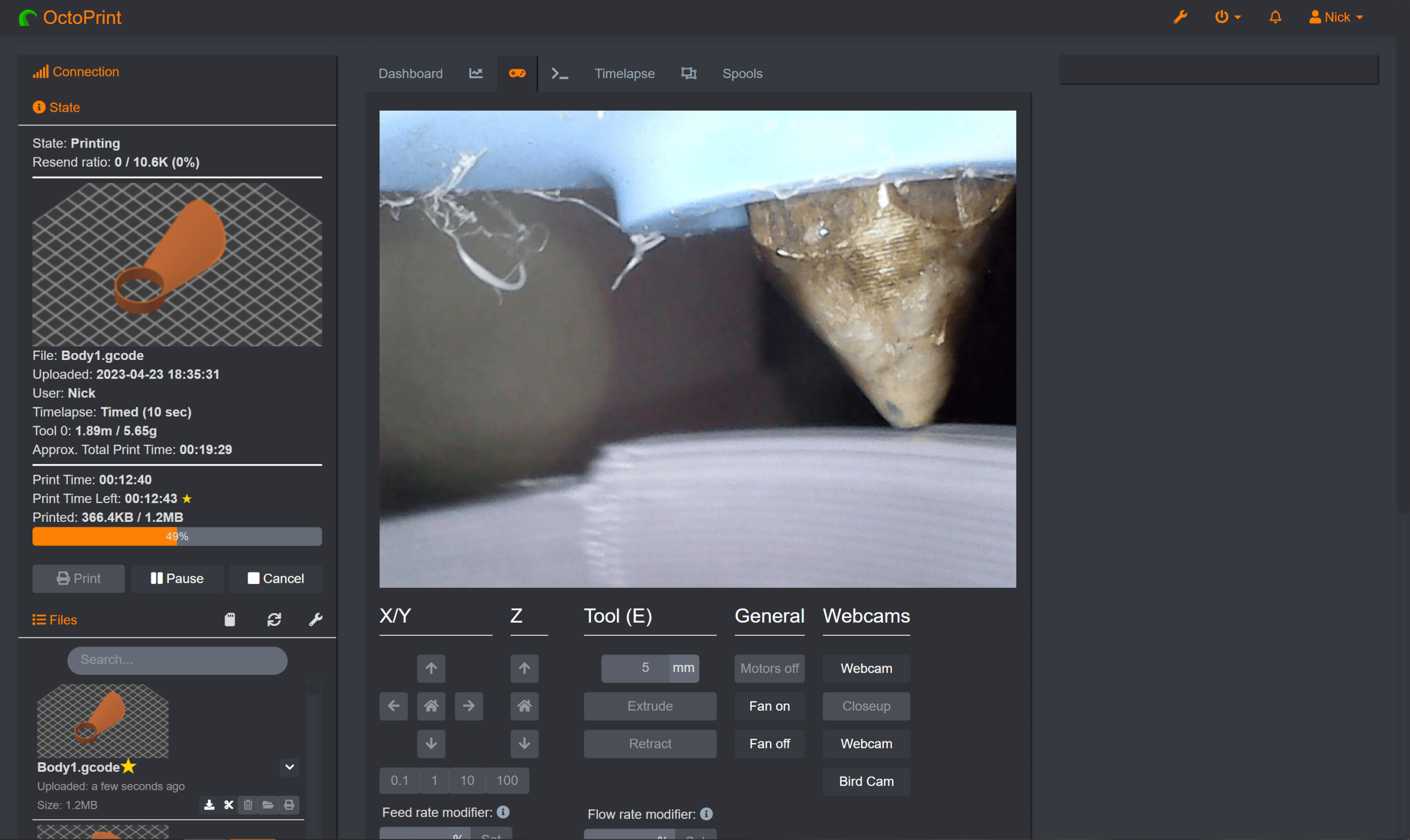Lower Z axis with down arrow

pyautogui.click(x=524, y=744)
